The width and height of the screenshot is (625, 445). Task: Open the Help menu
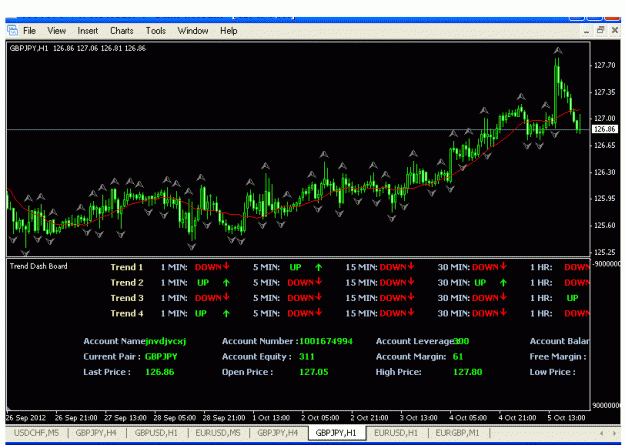[x=228, y=31]
